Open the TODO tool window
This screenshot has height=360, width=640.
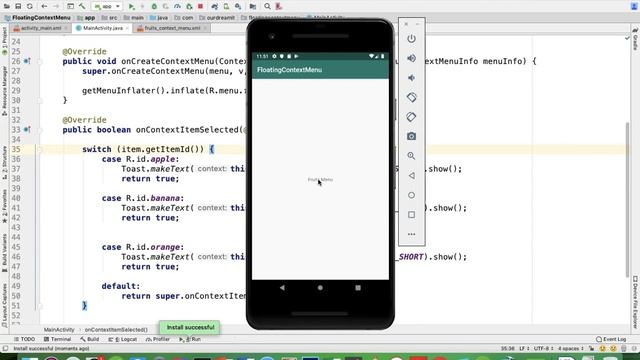pyautogui.click(x=24, y=339)
